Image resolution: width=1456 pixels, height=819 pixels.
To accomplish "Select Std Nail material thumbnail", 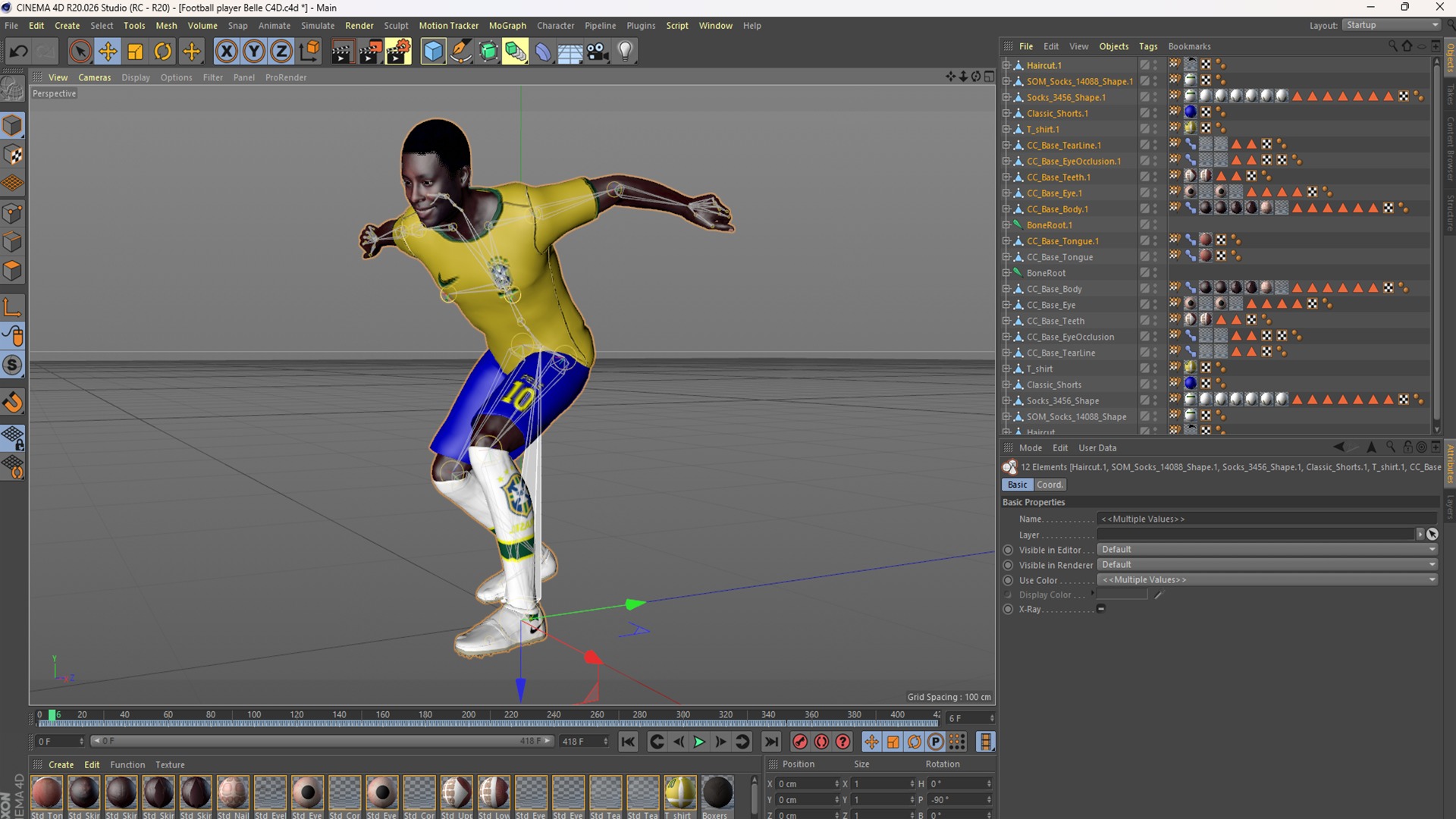I will click(x=233, y=794).
